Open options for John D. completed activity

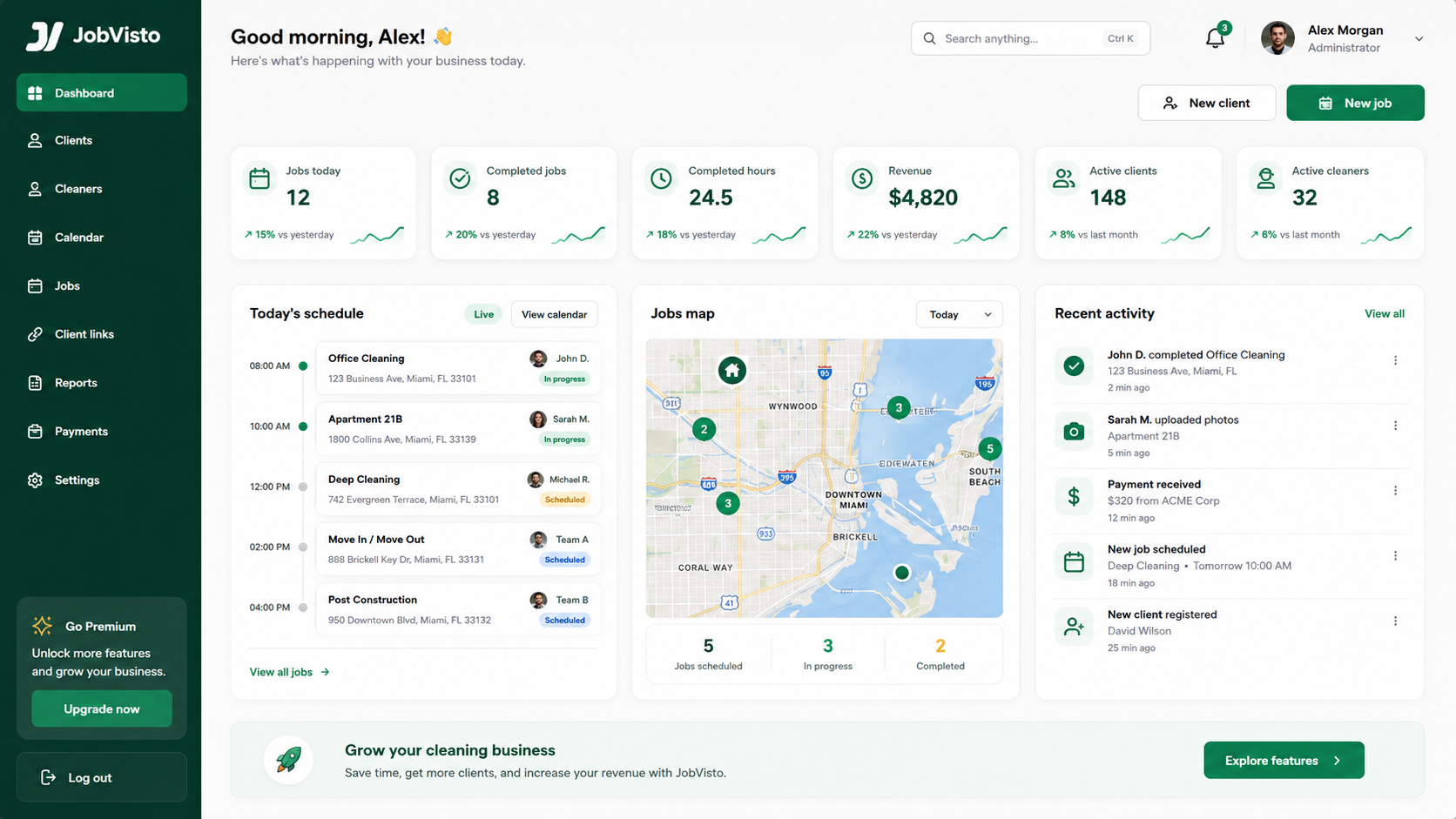1395,360
